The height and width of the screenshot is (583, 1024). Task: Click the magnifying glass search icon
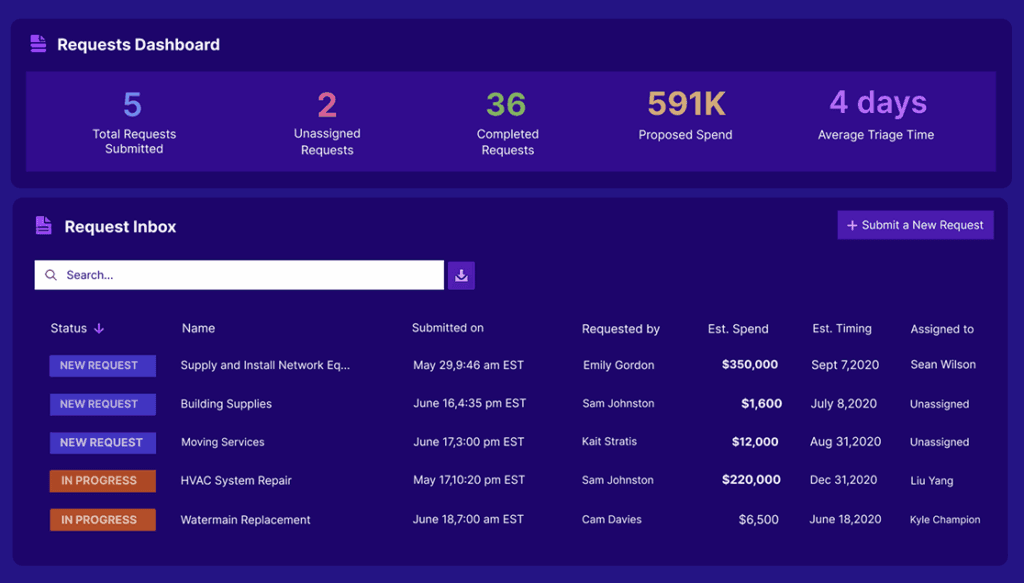pyautogui.click(x=51, y=275)
